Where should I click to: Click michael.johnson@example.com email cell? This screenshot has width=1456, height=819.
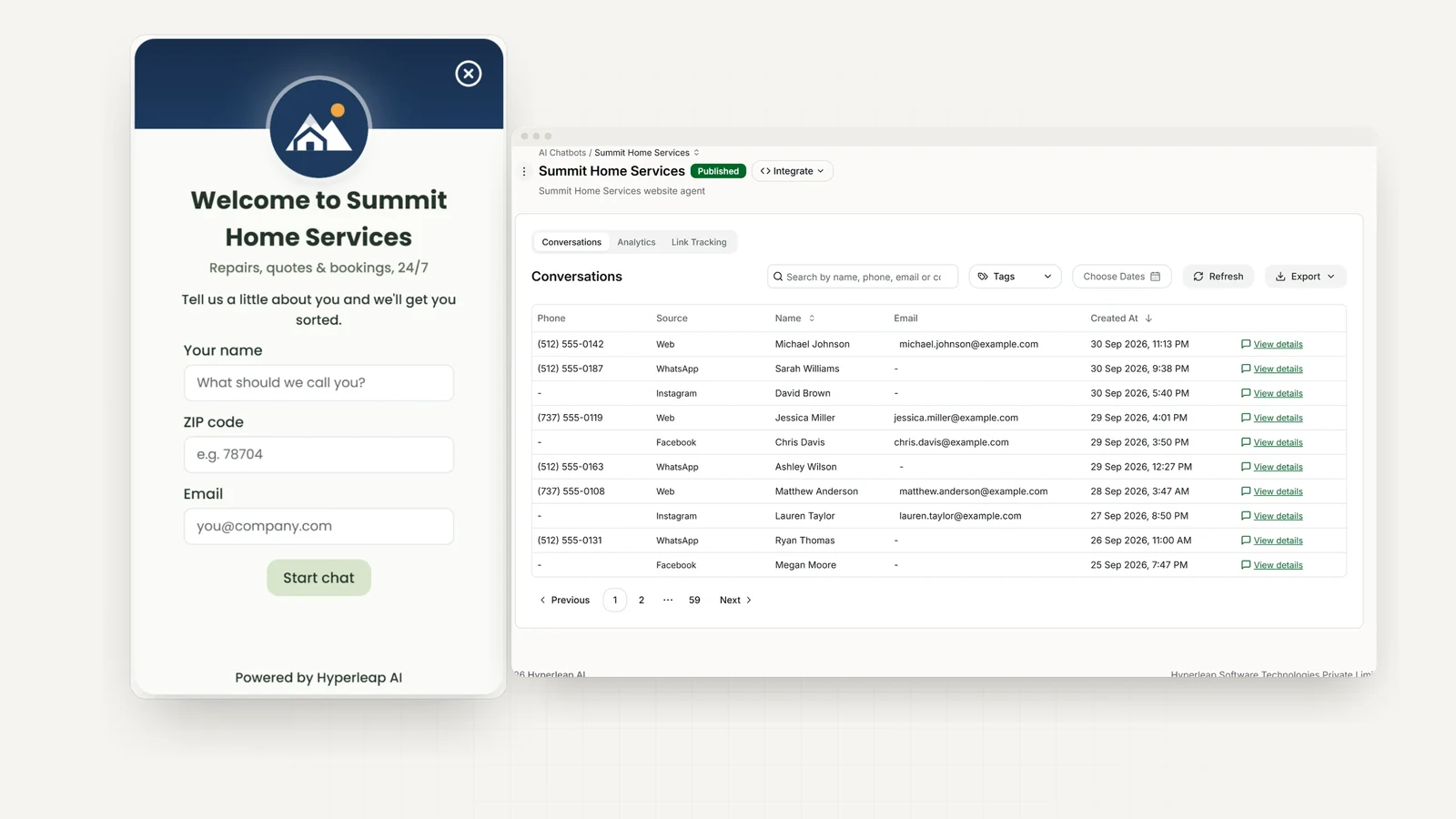pos(968,344)
